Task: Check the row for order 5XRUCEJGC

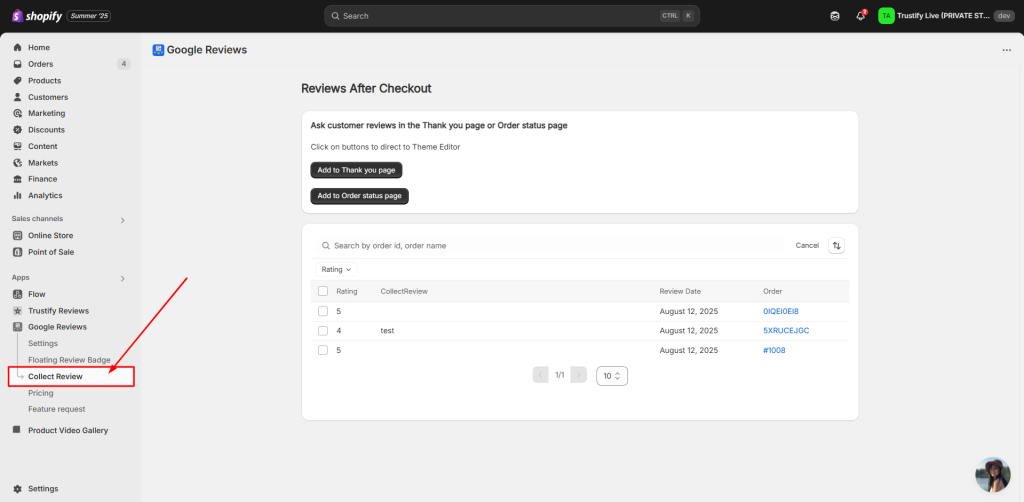Action: (x=323, y=331)
